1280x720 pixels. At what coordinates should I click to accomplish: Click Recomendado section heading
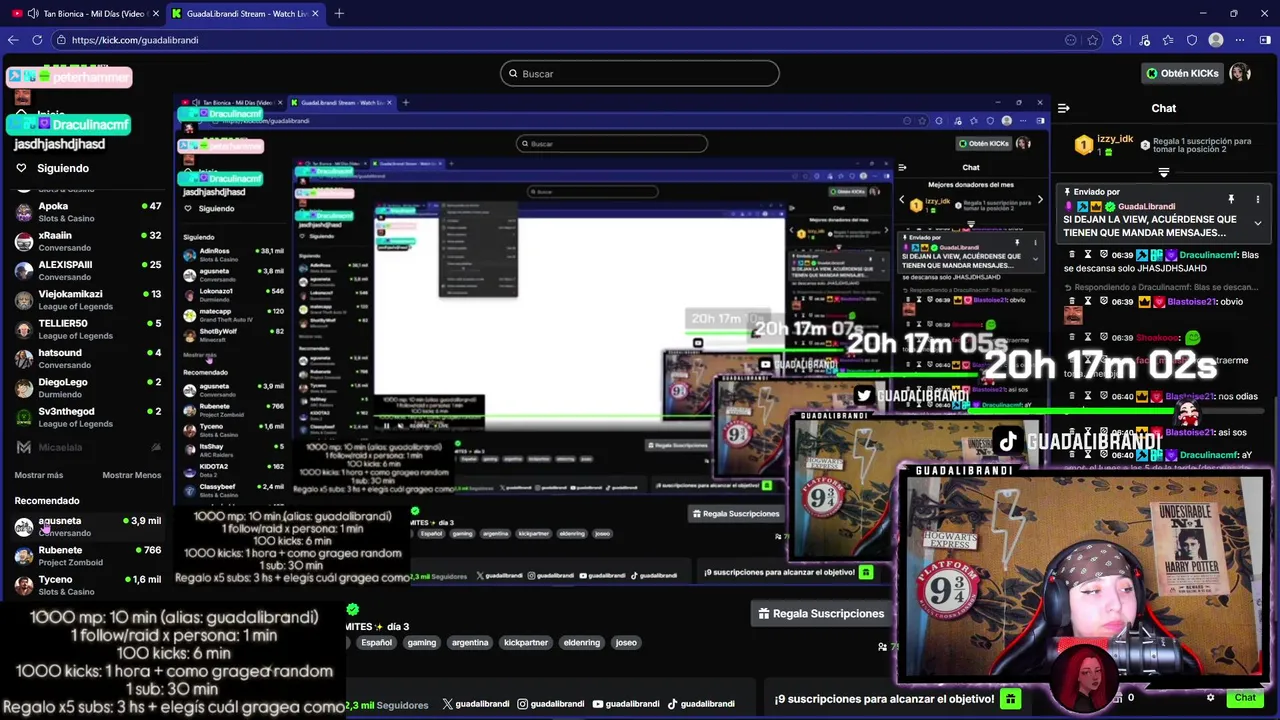(x=47, y=500)
